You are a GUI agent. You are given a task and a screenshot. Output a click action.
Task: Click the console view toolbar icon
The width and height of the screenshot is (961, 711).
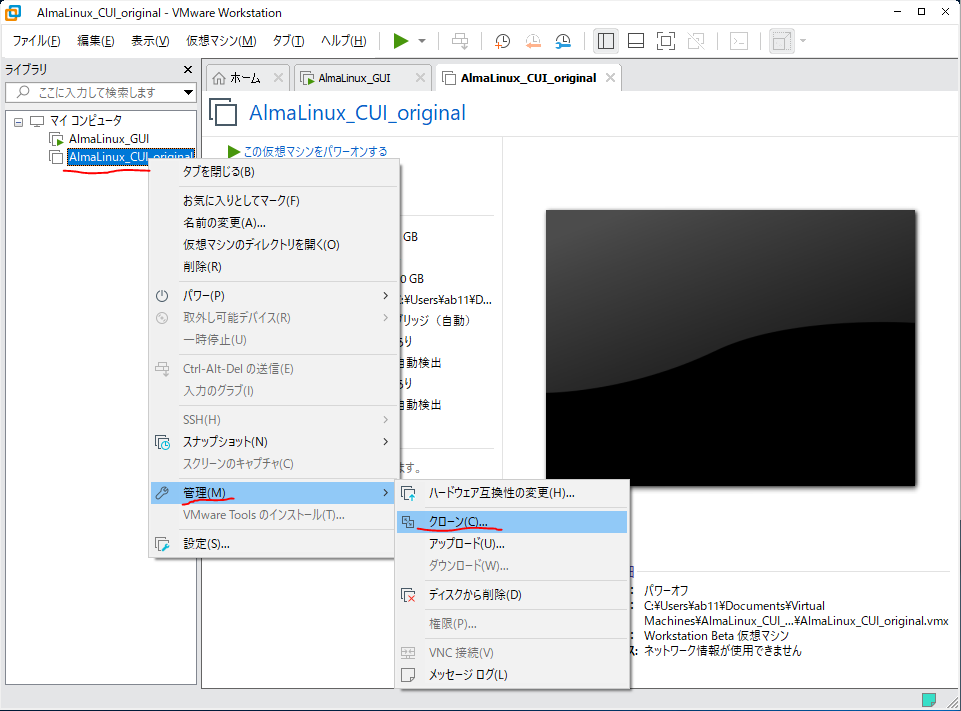coord(739,41)
